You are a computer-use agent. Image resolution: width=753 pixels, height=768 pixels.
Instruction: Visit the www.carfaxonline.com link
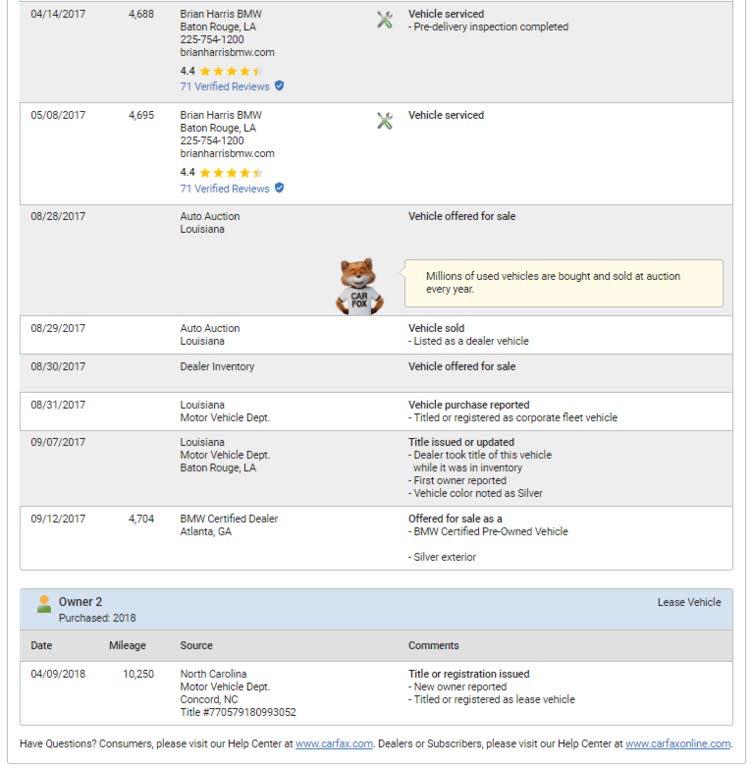tap(677, 744)
